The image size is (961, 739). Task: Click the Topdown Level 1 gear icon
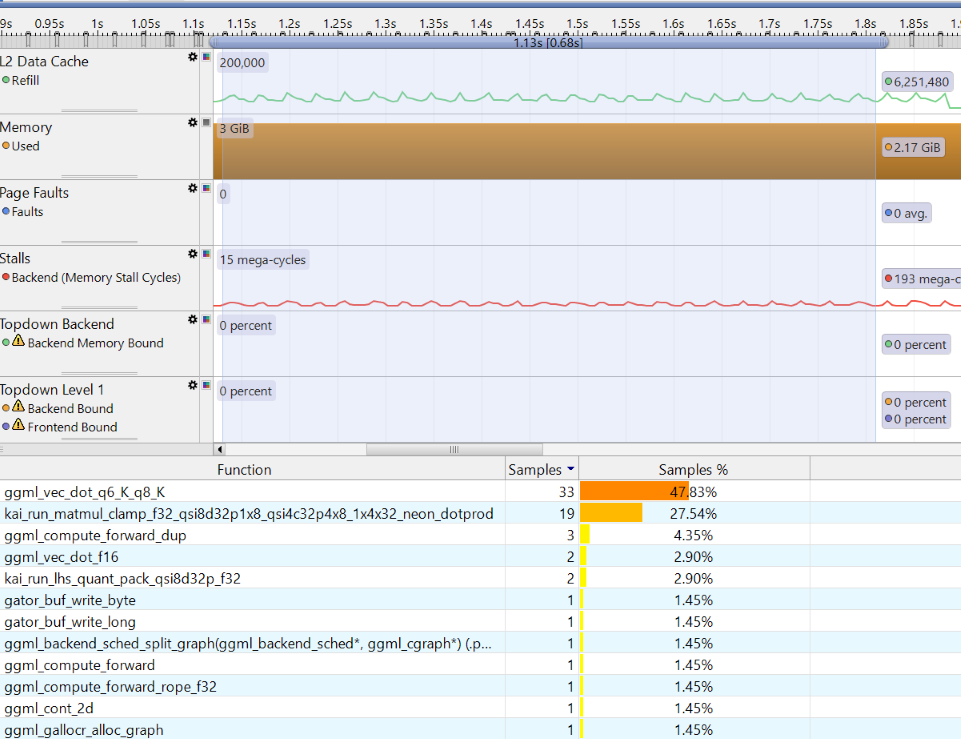[x=193, y=385]
